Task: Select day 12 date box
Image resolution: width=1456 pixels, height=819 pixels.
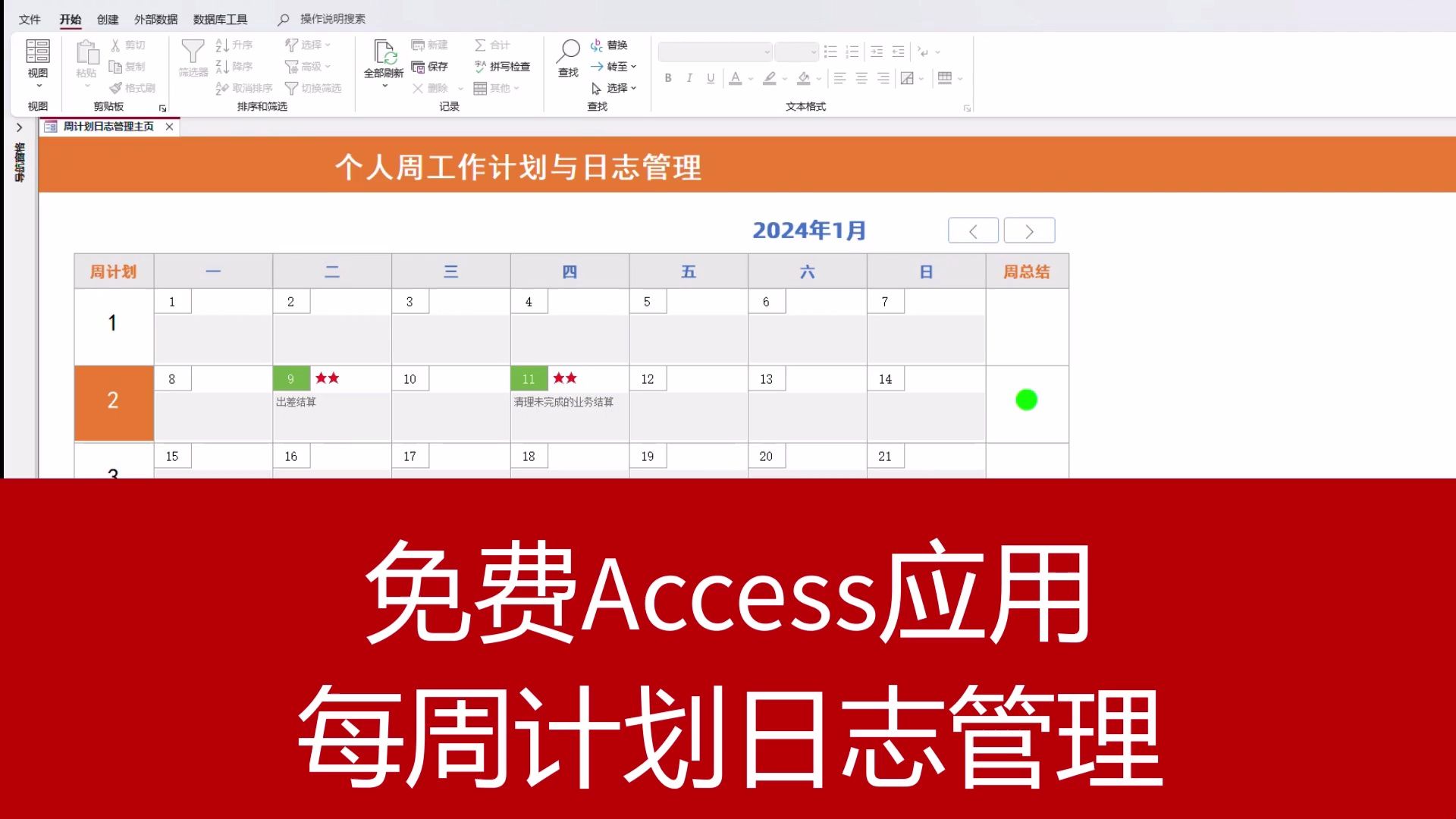Action: point(648,378)
